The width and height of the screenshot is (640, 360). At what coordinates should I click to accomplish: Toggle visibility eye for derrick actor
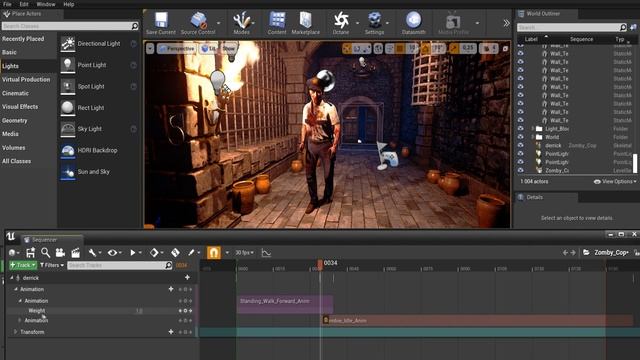coord(520,145)
